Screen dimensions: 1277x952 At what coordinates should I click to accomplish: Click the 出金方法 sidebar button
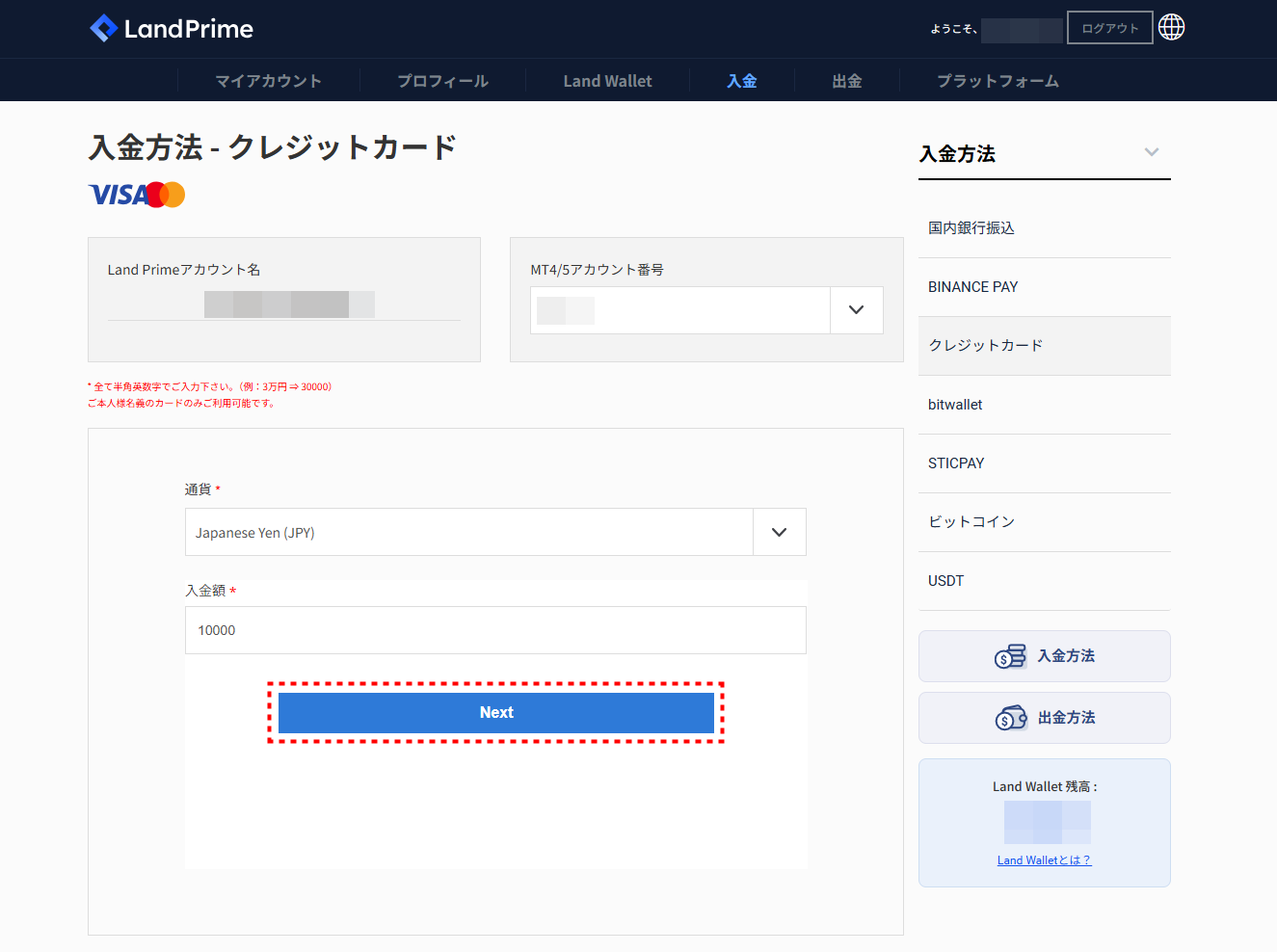point(1045,718)
